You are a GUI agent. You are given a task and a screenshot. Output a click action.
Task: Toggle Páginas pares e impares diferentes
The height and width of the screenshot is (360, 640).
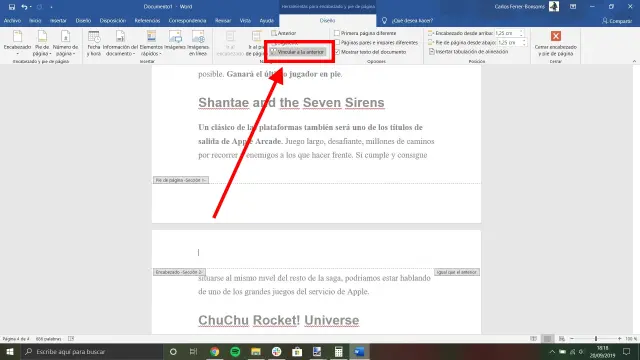pyautogui.click(x=337, y=42)
